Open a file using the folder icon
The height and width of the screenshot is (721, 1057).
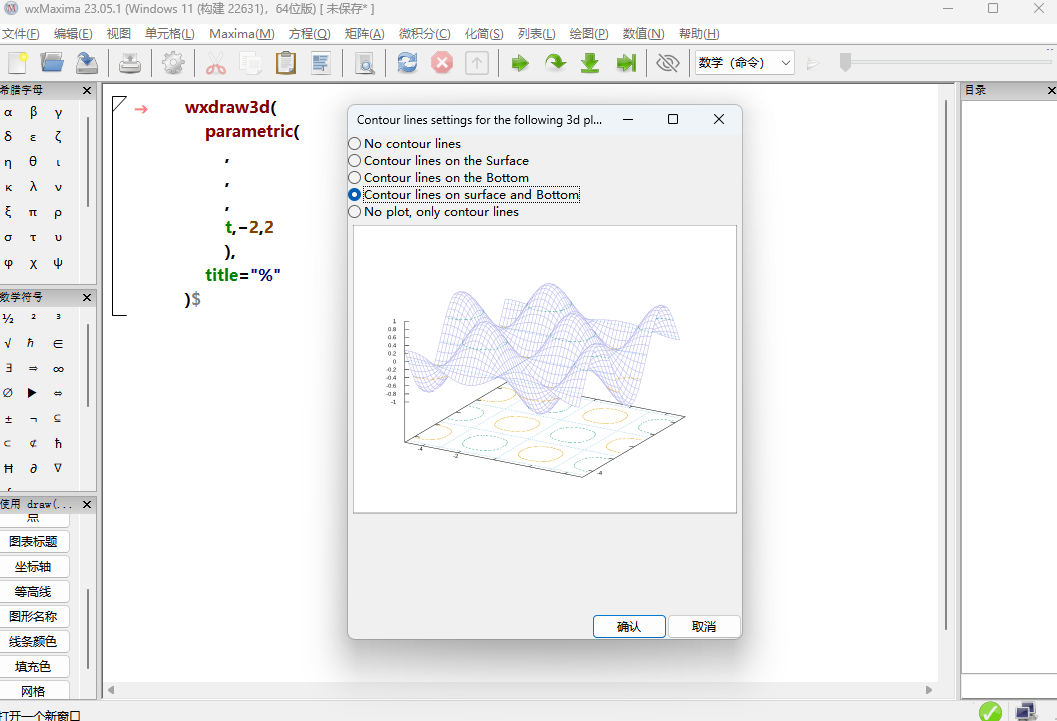[x=51, y=63]
